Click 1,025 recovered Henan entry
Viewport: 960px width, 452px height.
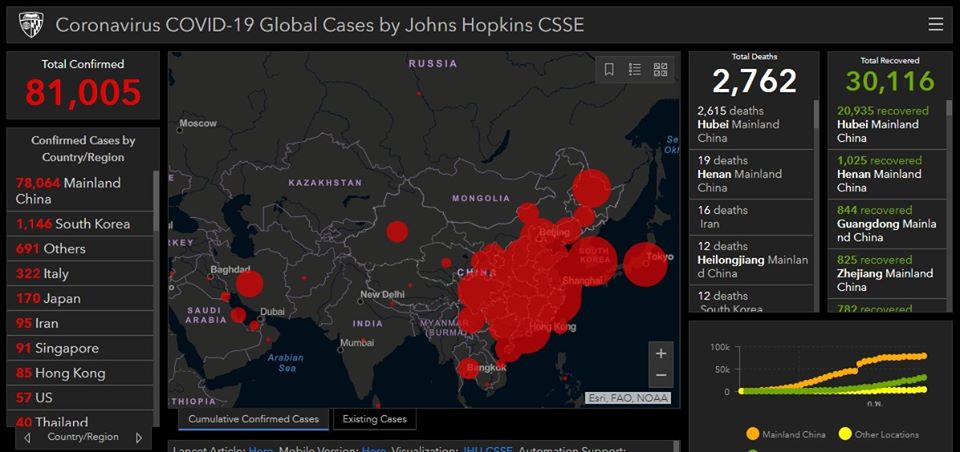click(x=887, y=174)
